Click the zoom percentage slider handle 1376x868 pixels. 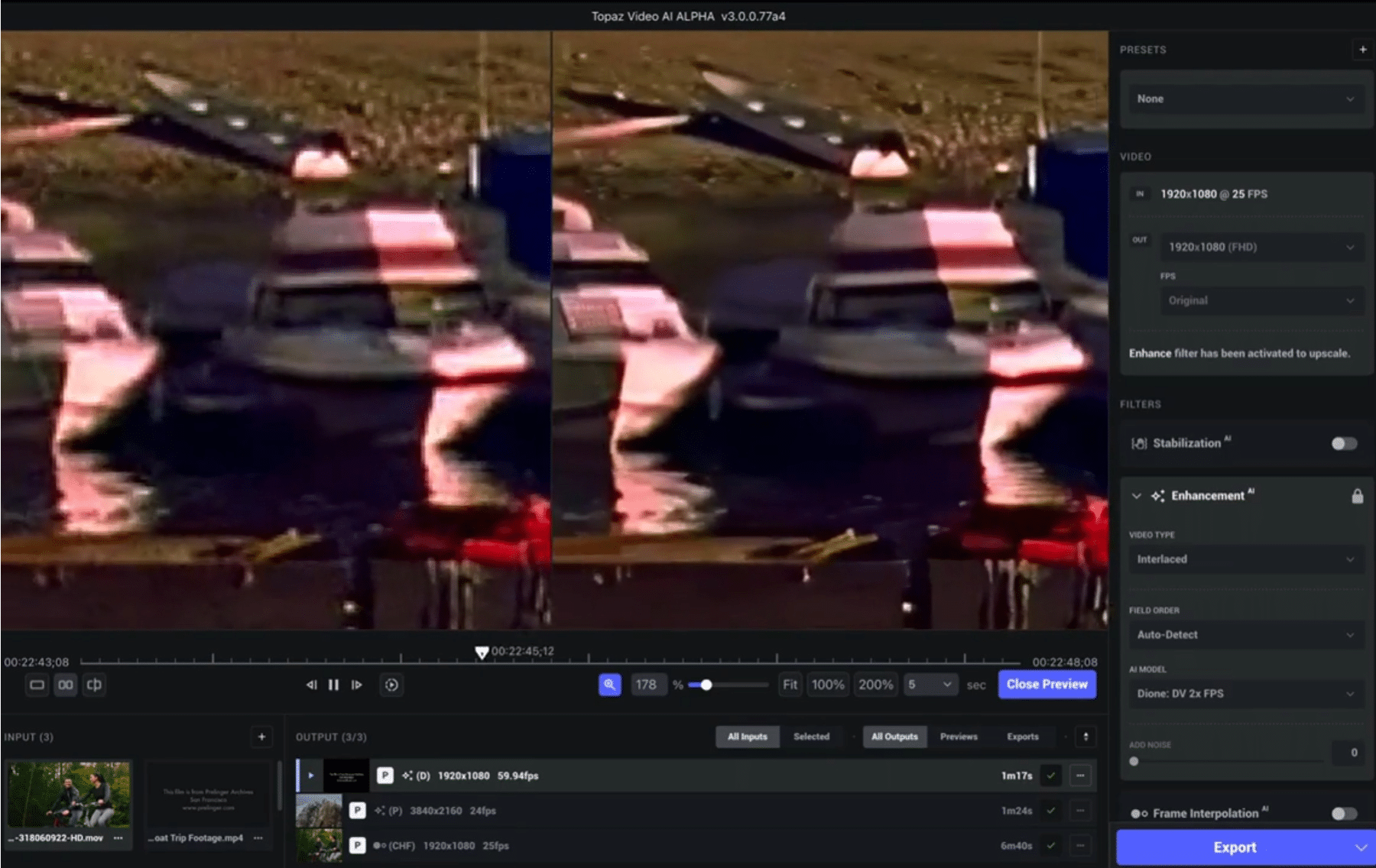[706, 685]
